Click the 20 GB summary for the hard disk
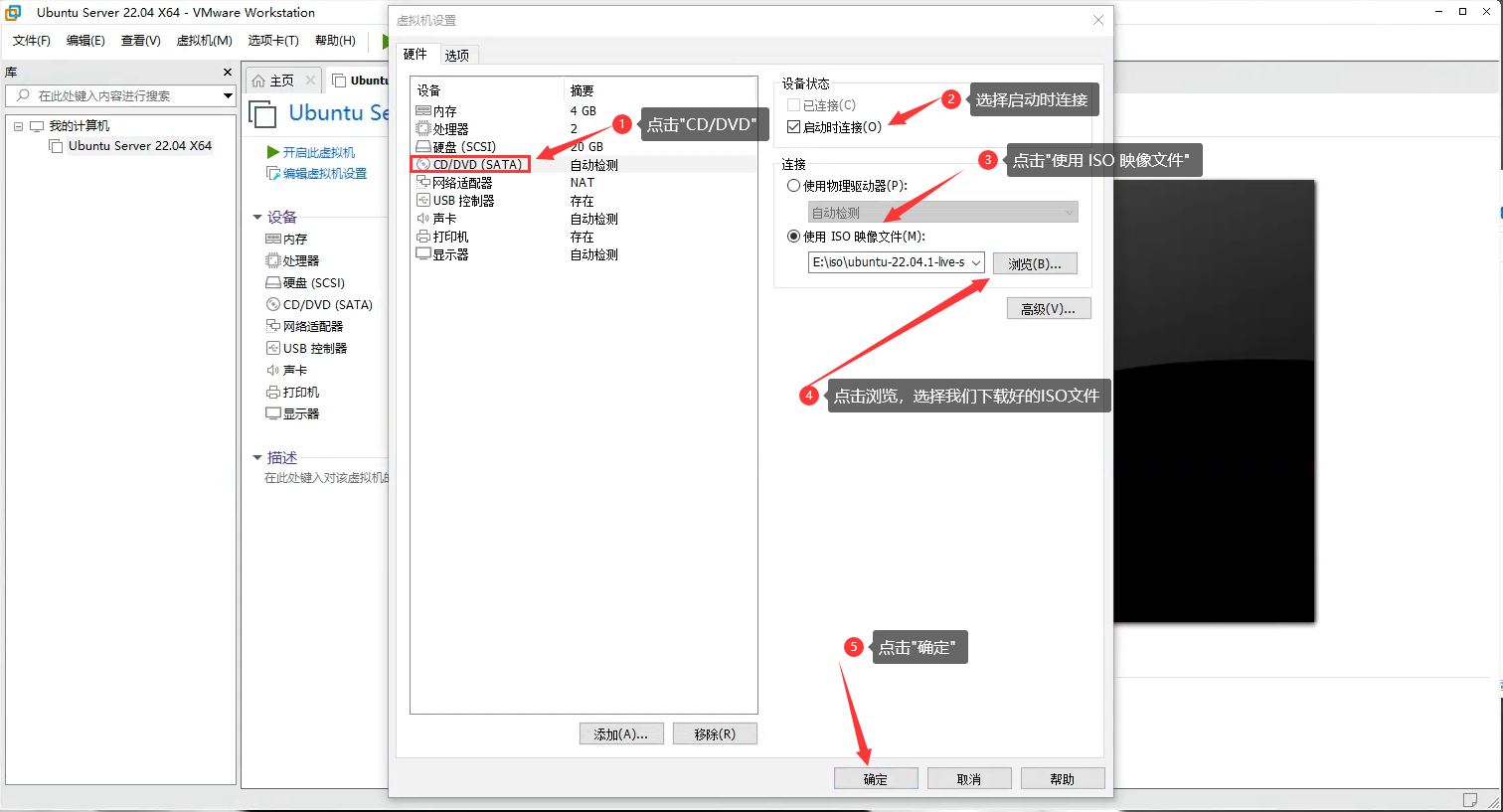 point(586,147)
